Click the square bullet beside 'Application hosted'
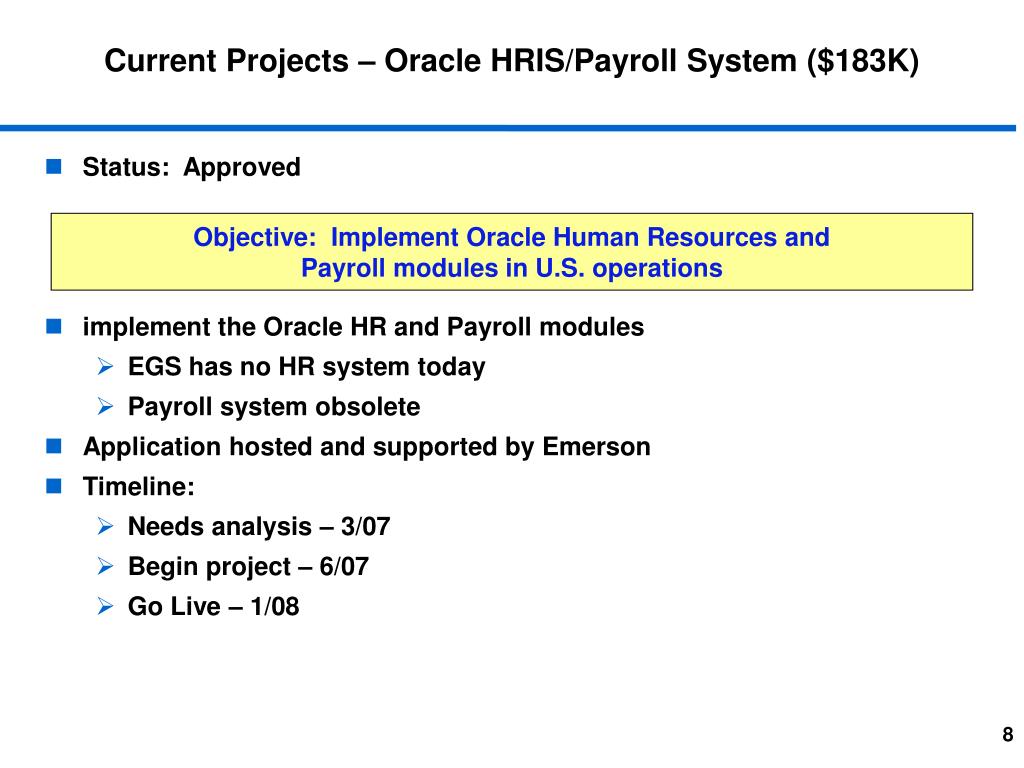 [54, 446]
